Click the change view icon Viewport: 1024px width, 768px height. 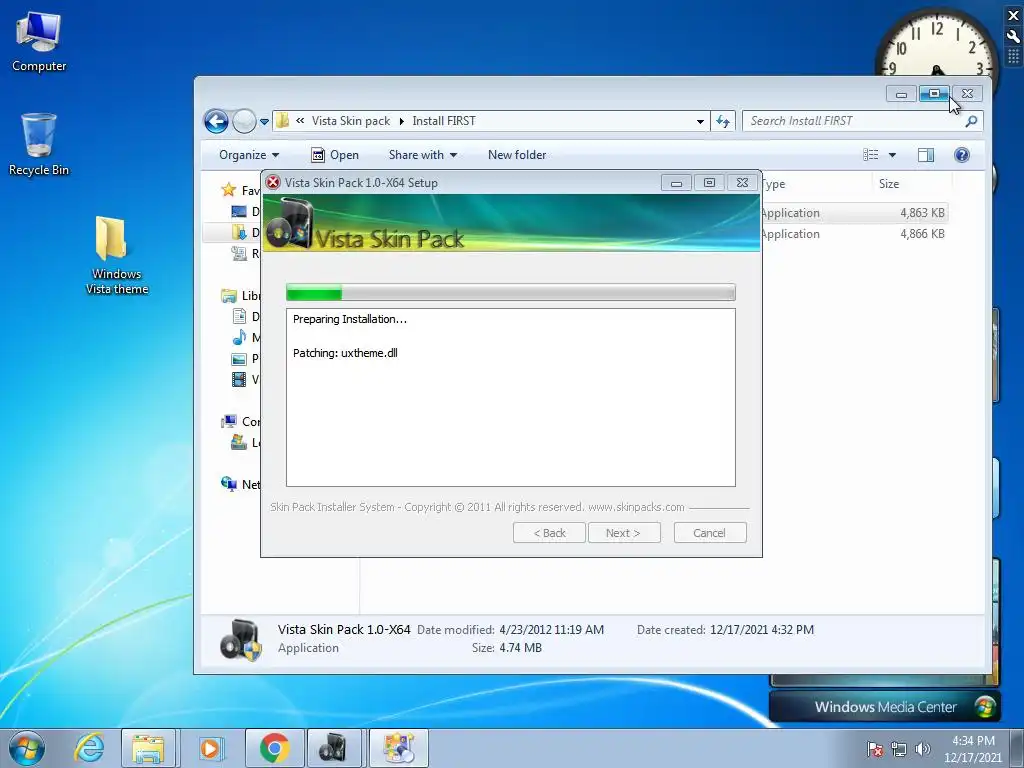[871, 155]
